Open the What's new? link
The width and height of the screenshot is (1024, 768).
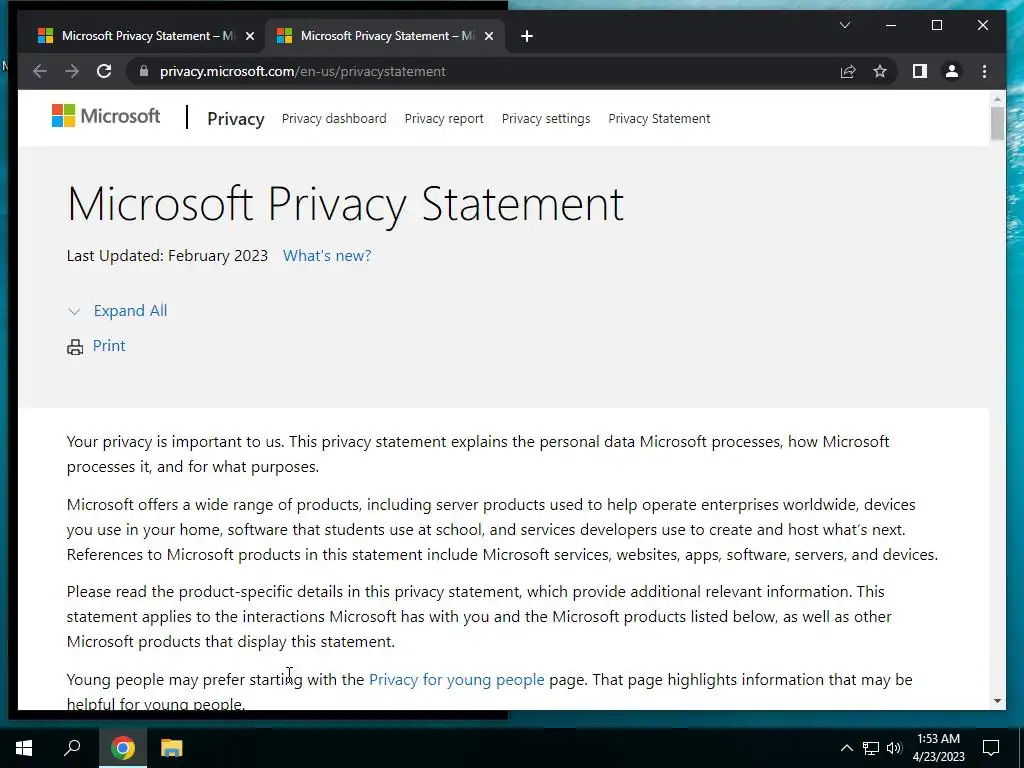point(327,255)
